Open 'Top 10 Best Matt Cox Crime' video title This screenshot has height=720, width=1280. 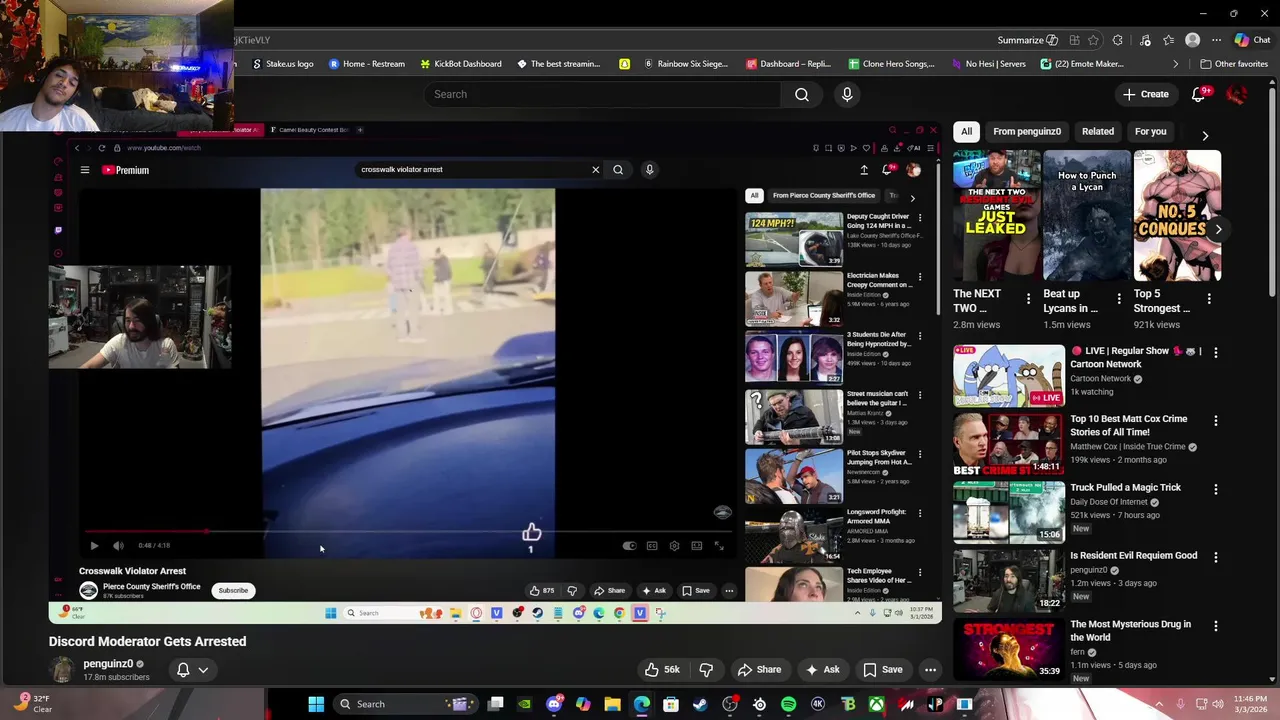1129,425
